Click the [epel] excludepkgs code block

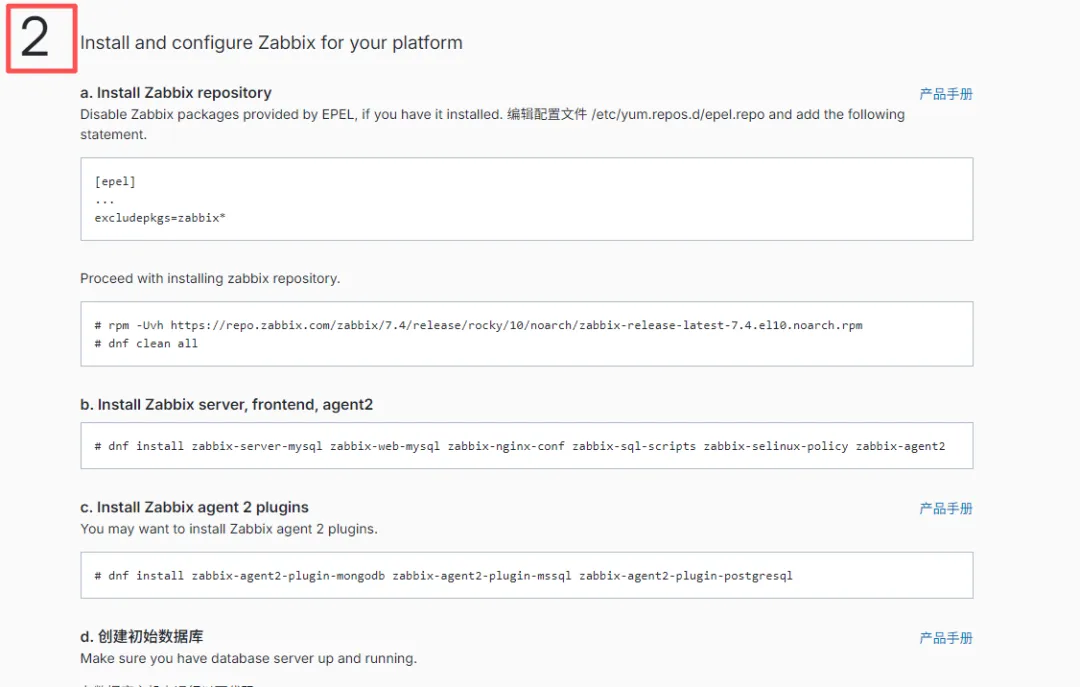click(x=526, y=199)
